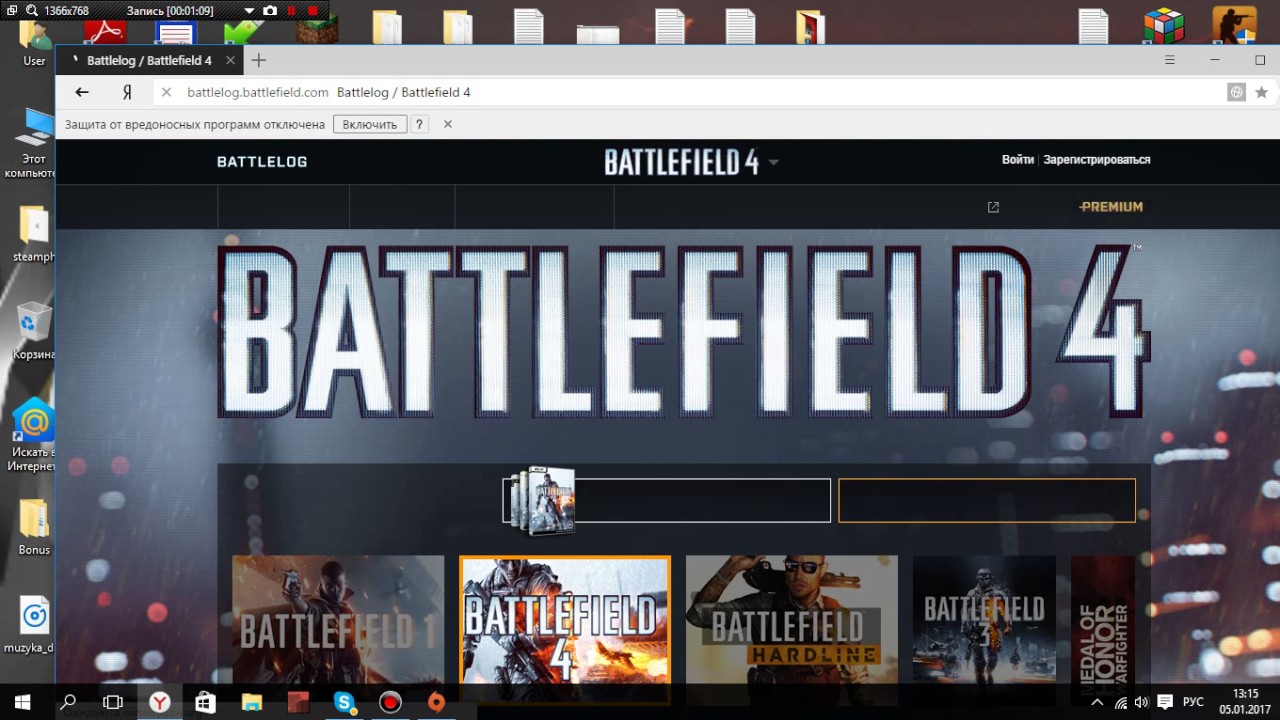Open Origin from the taskbar
The width and height of the screenshot is (1280, 720).
coord(436,702)
